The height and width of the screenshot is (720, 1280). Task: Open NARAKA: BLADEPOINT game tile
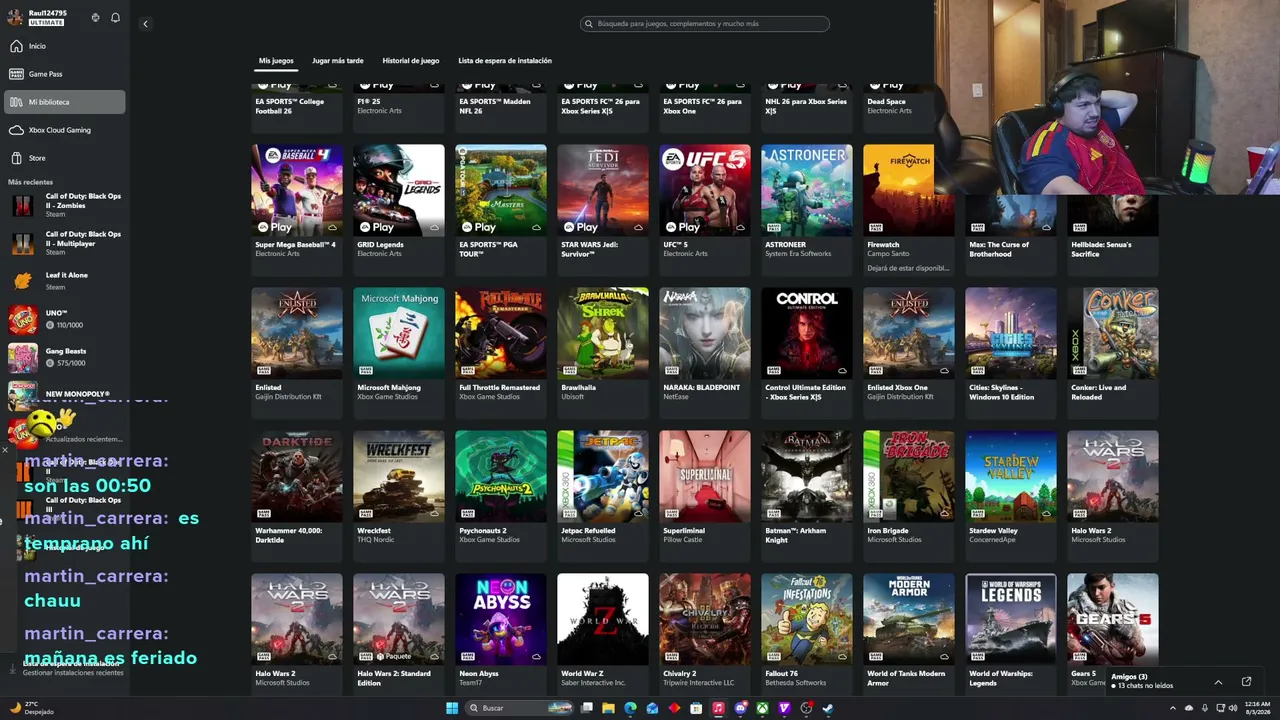pos(705,353)
